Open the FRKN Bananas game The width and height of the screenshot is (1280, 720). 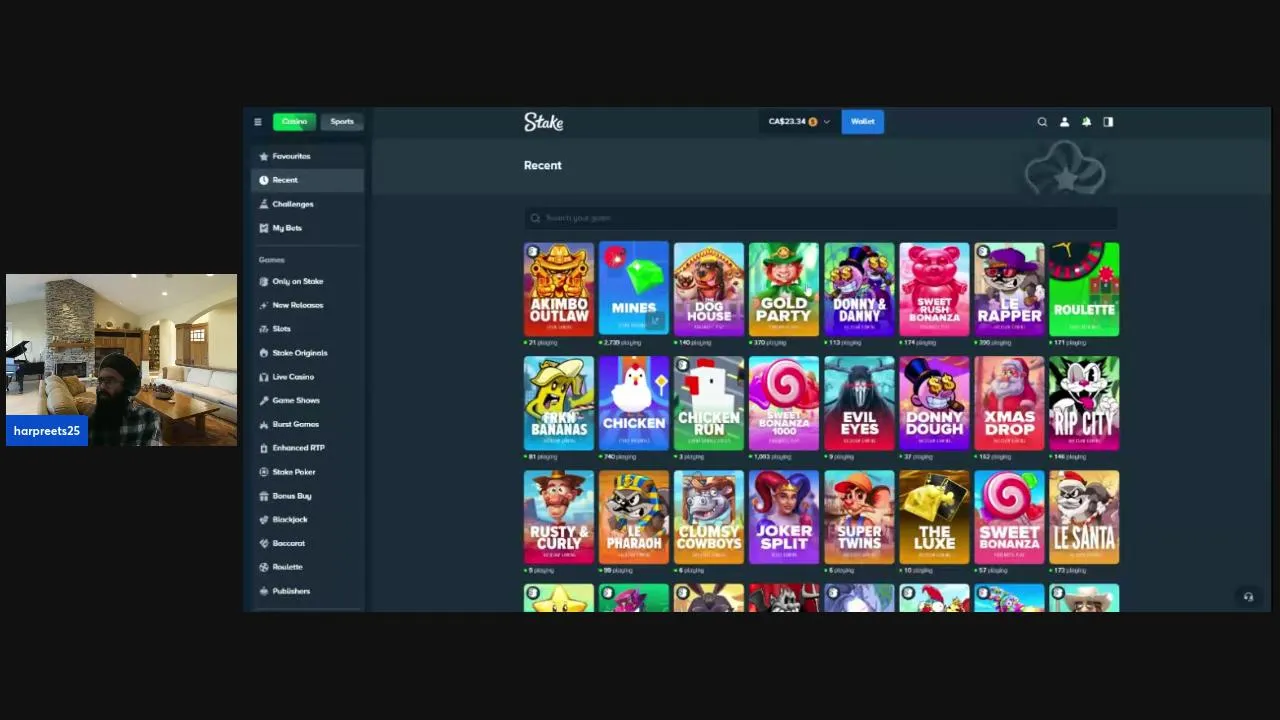(x=559, y=403)
